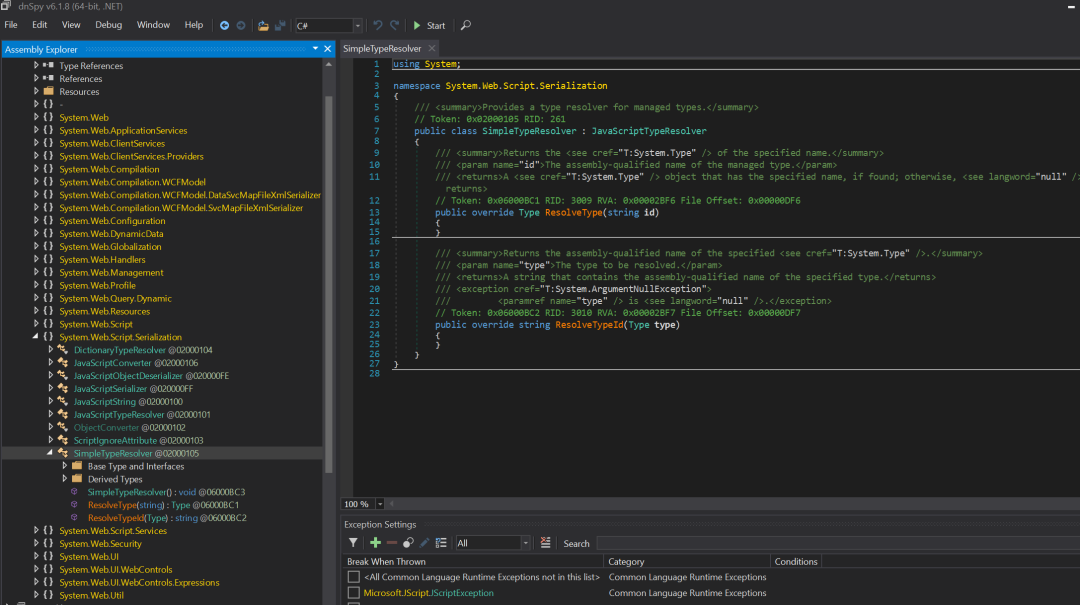Click the Restore Default Exceptions icon
1080x605 pixels.
pos(408,543)
